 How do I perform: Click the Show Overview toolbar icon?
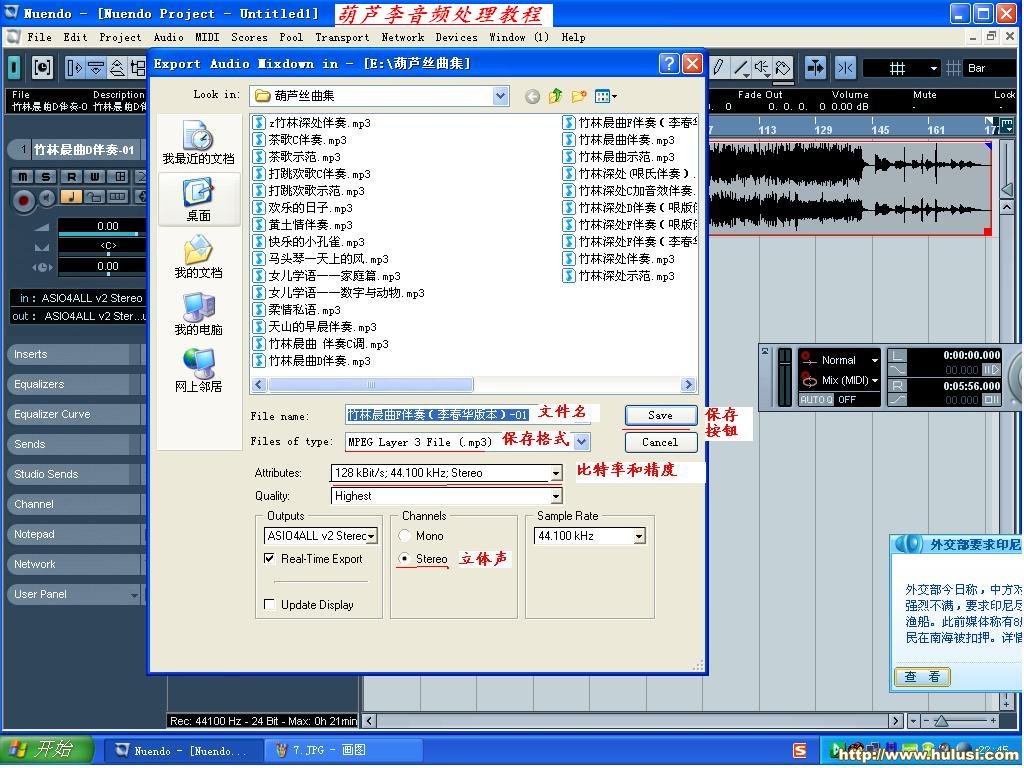(118, 67)
